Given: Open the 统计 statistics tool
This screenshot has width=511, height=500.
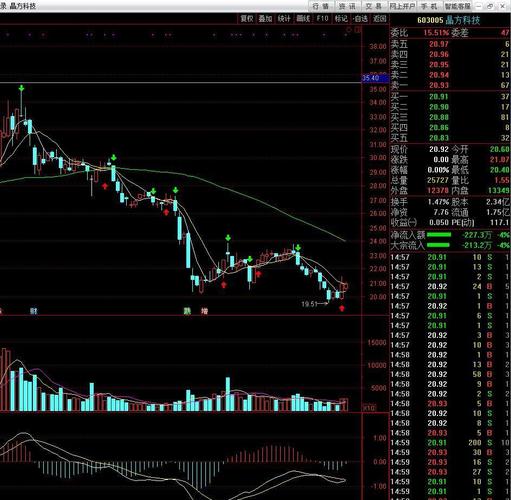Looking at the screenshot, I should 284,19.
